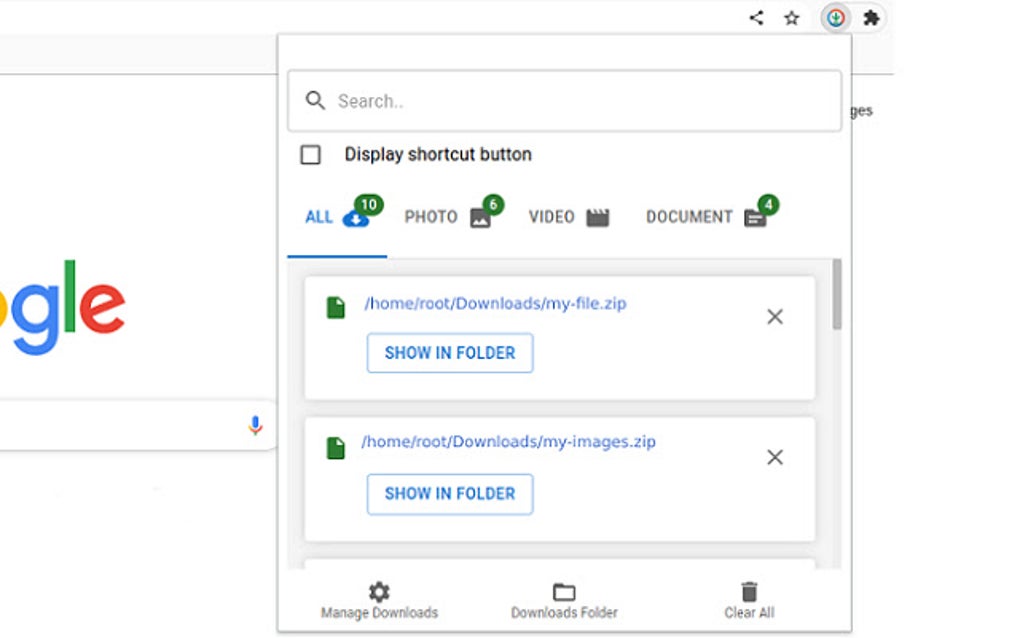The width and height of the screenshot is (1020, 638).
Task: Open the downloads extension icon in the toolbar
Action: (x=834, y=17)
